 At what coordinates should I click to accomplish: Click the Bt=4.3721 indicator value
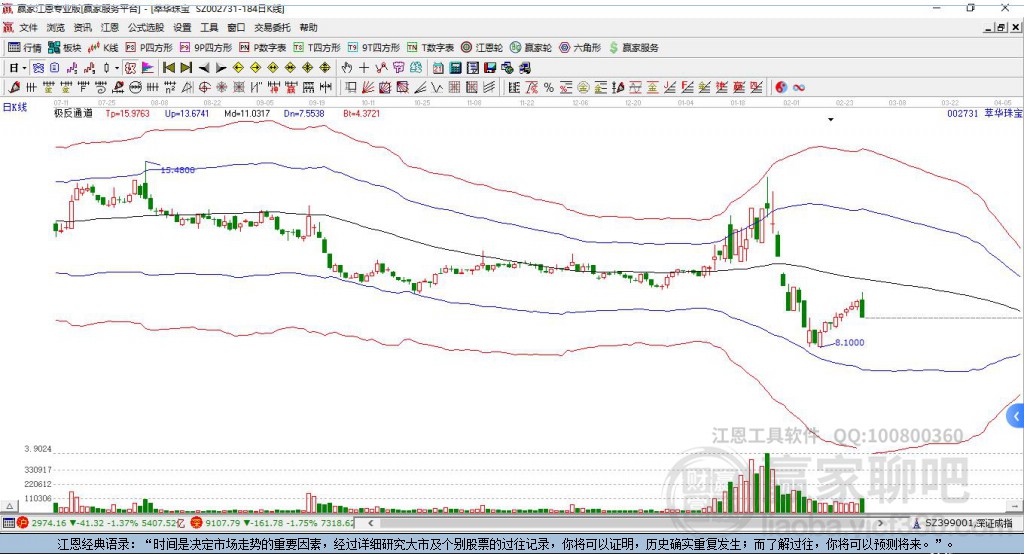(361, 114)
